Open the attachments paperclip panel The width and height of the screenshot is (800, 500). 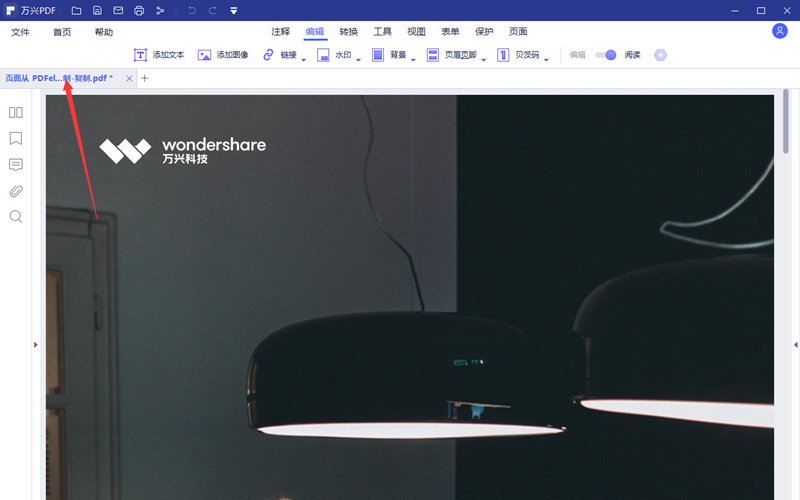point(16,191)
